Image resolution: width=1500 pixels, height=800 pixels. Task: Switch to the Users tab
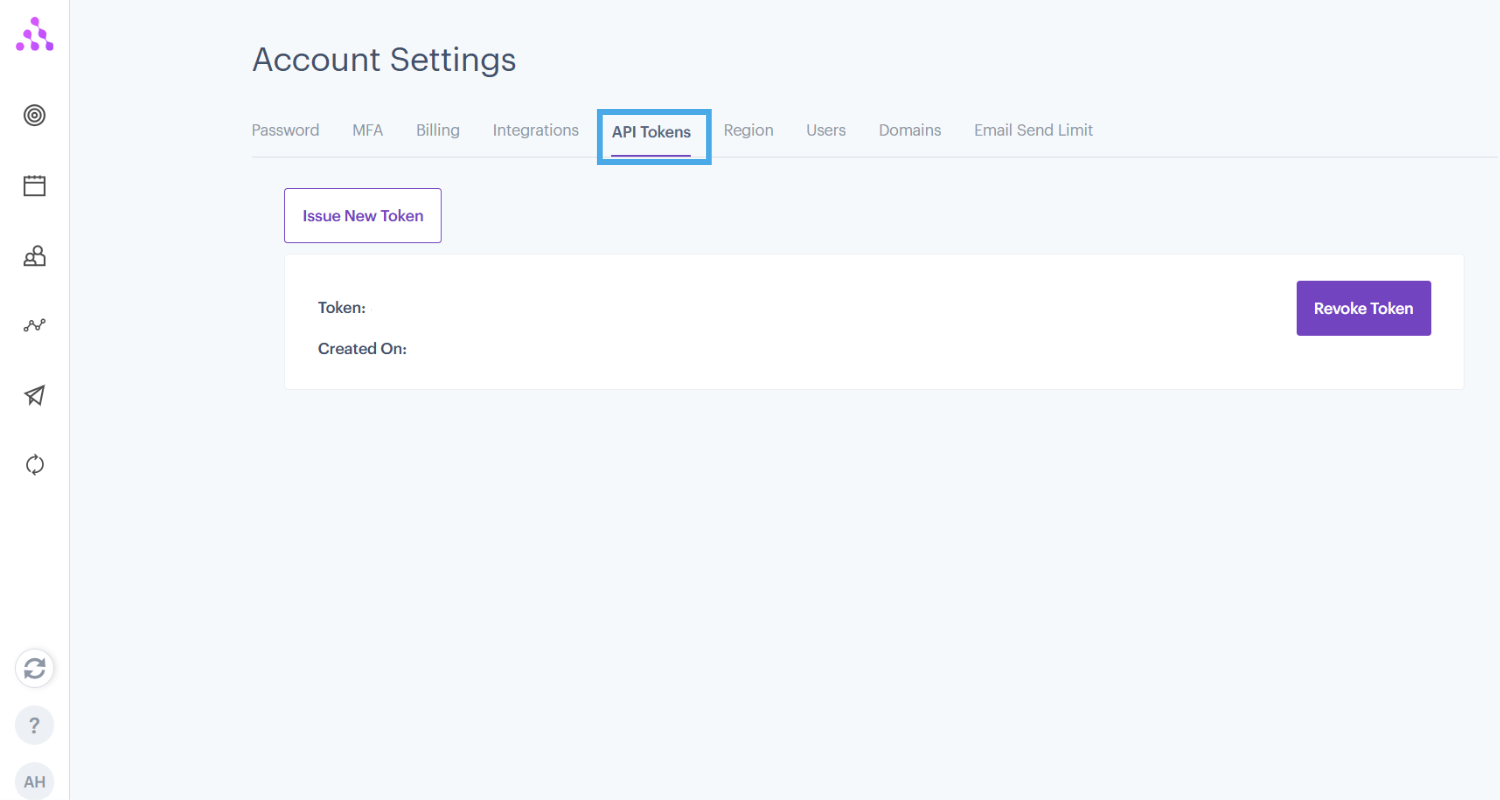(x=826, y=131)
